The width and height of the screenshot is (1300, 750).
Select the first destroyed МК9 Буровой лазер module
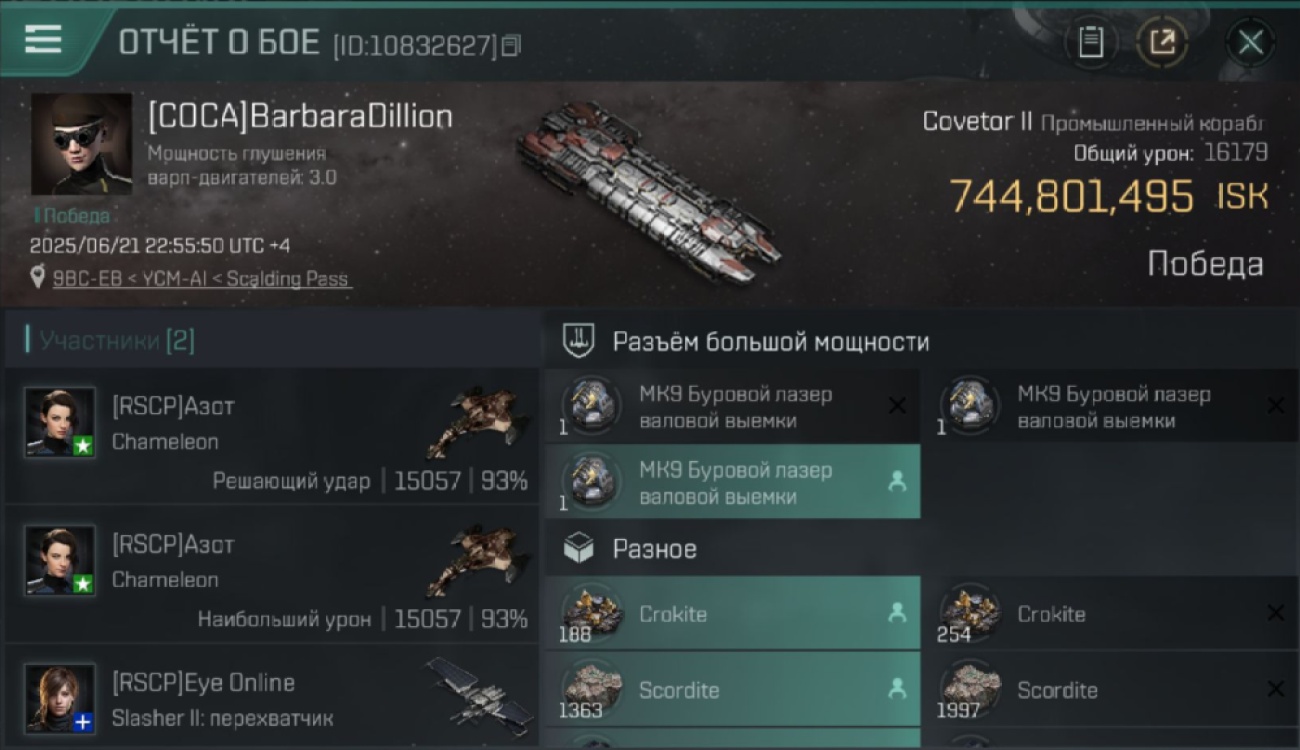pos(732,406)
